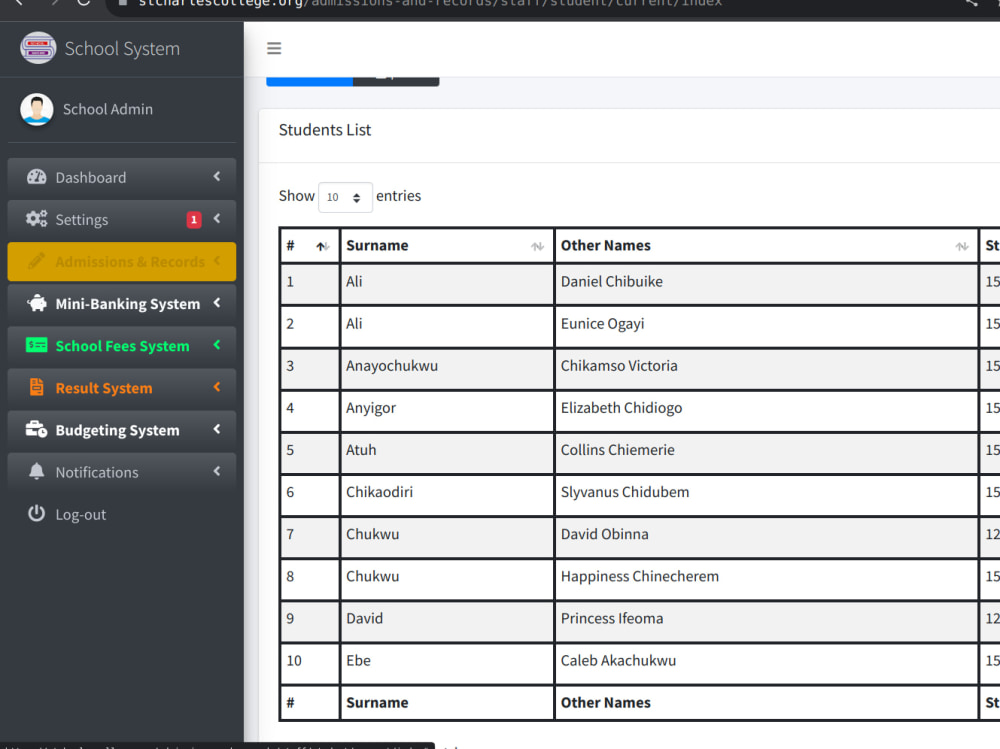Select the Chikaodiri surname cell
This screenshot has width=1000, height=749.
click(447, 493)
